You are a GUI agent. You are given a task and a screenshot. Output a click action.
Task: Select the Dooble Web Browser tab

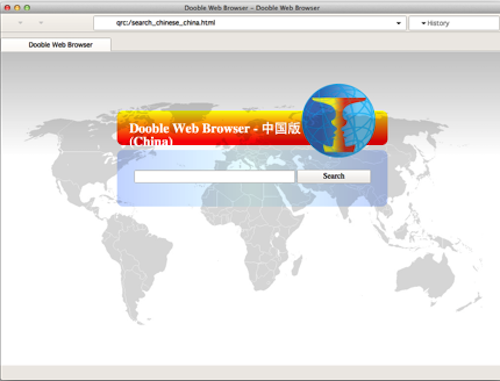[56, 45]
